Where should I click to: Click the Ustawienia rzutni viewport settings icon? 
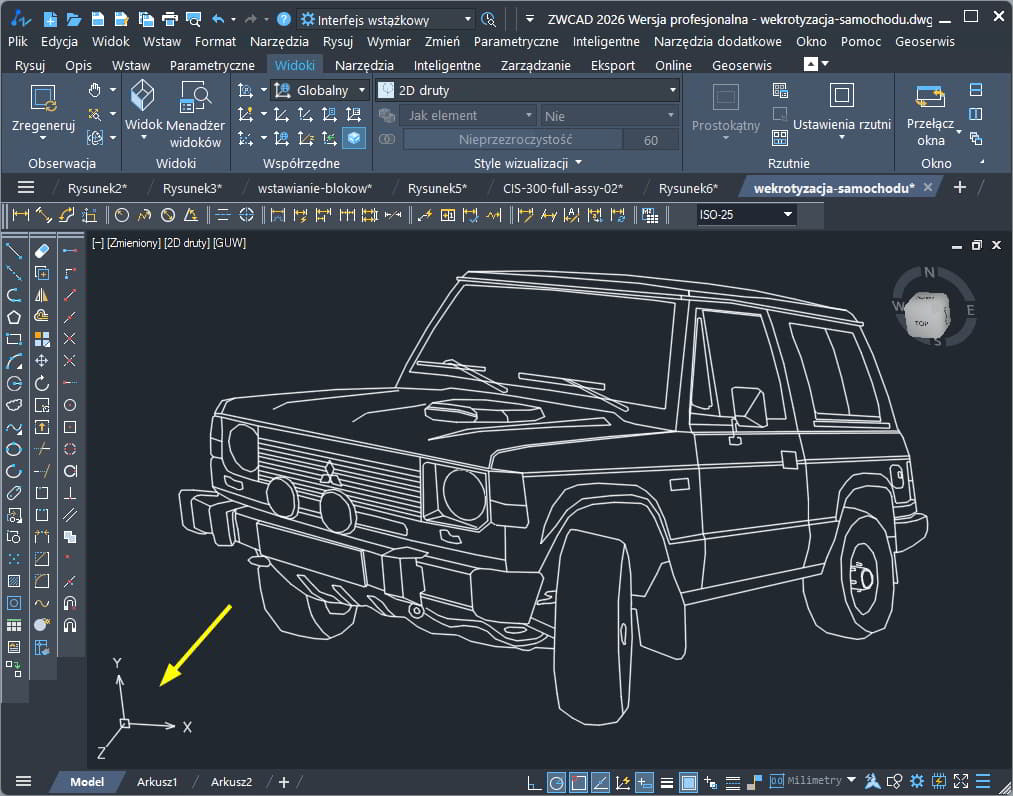click(x=842, y=97)
